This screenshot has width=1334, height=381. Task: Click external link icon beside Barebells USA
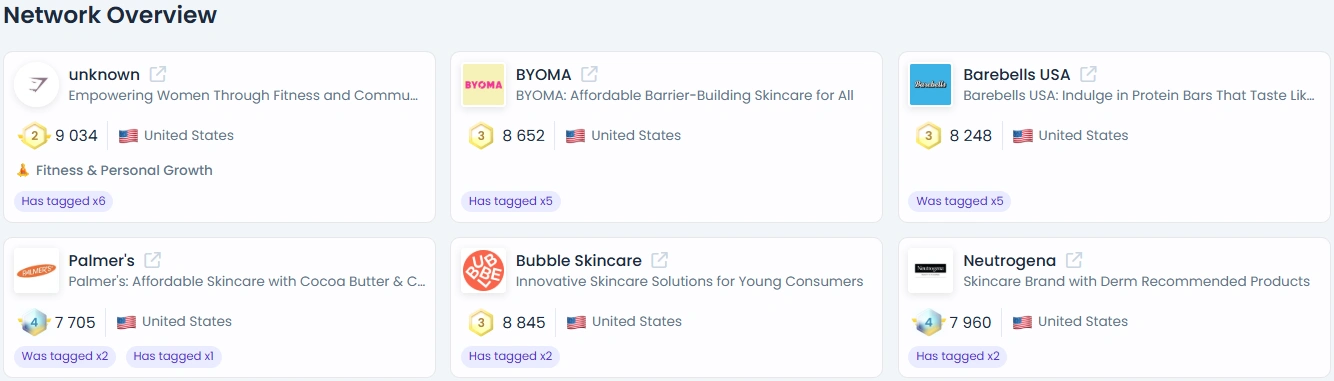(x=1089, y=74)
